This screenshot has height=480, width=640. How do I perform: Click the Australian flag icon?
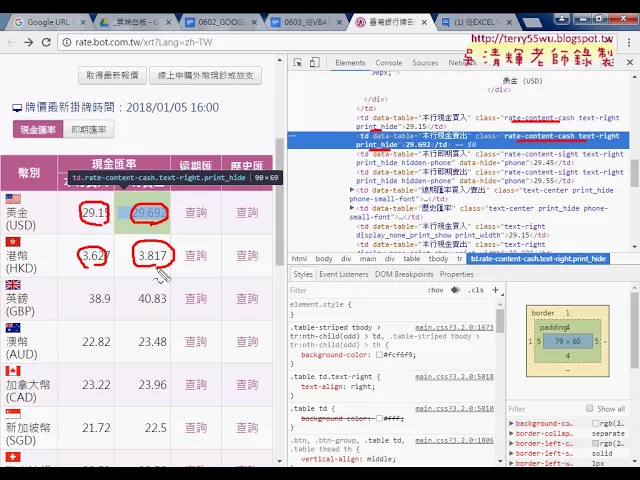click(13, 327)
